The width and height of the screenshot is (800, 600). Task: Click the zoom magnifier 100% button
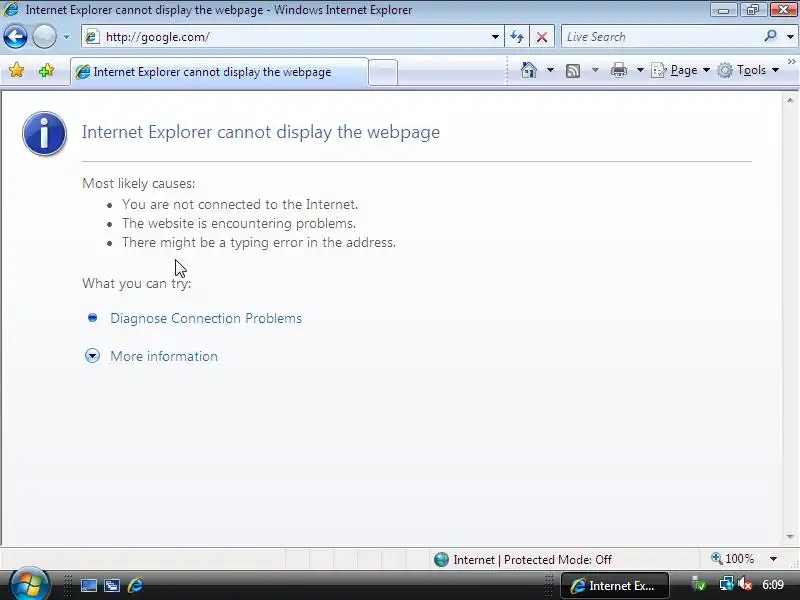pyautogui.click(x=733, y=559)
